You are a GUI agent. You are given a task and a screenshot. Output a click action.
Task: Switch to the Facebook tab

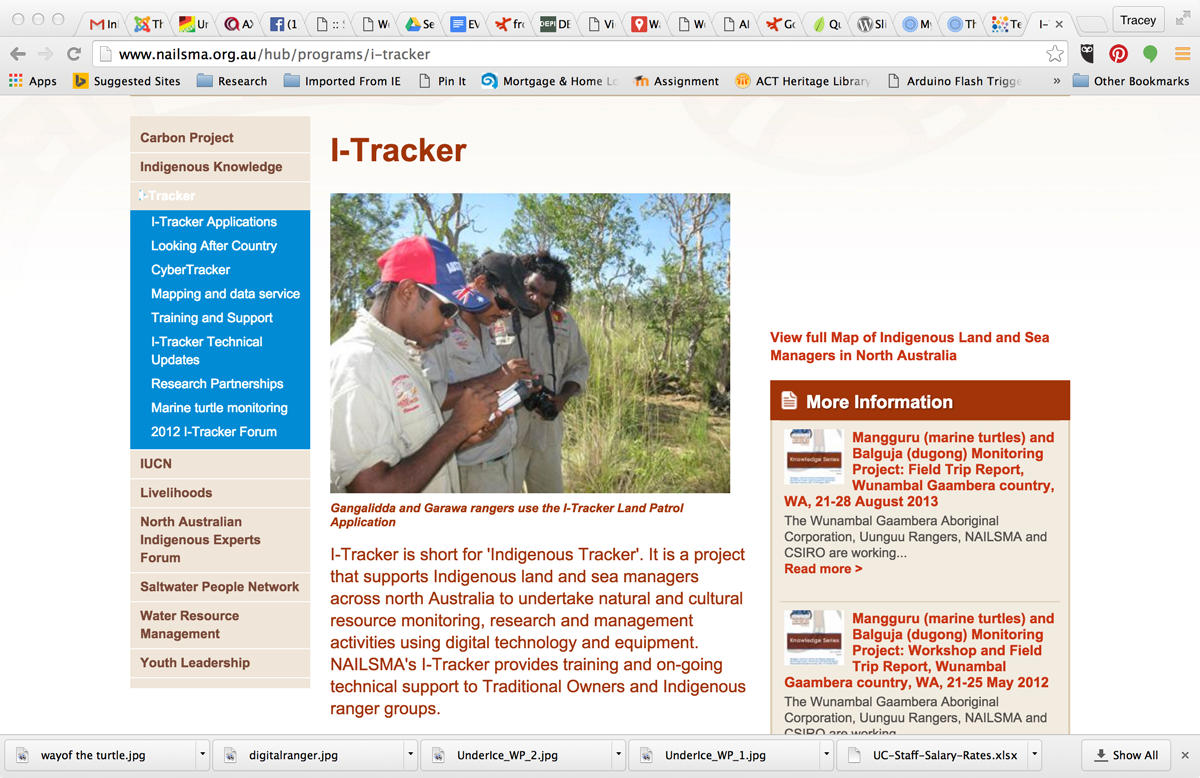pyautogui.click(x=284, y=24)
